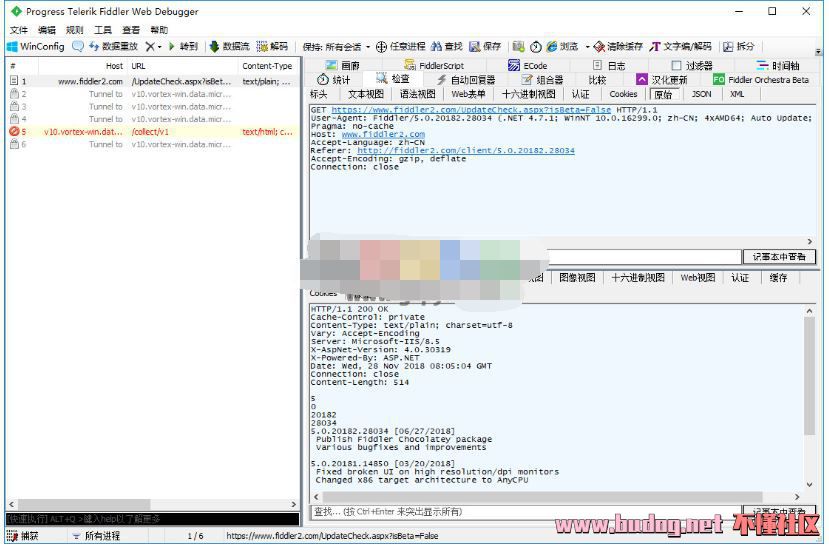Click the 数据重放 replay button
This screenshot has width=829, height=545.
[114, 47]
